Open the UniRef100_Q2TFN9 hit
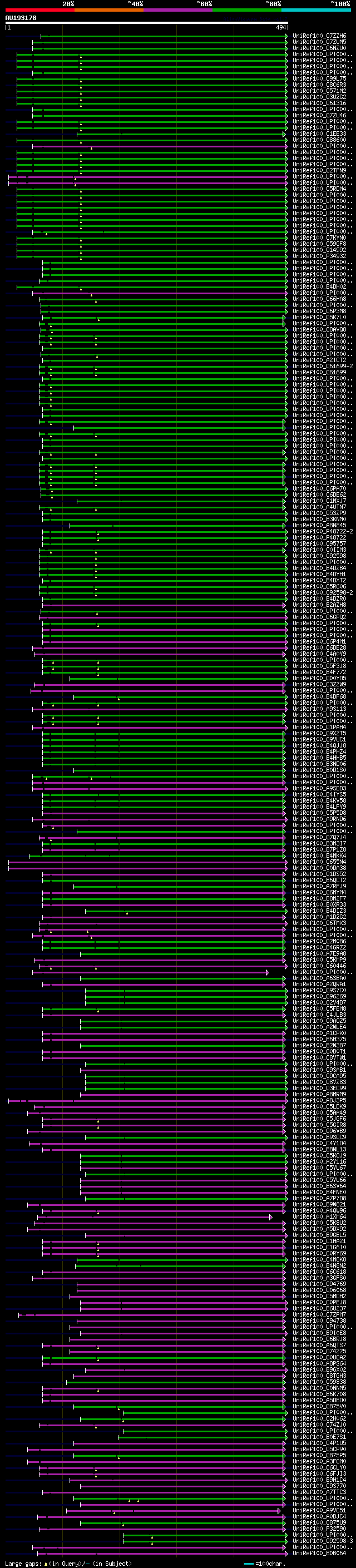This screenshot has height=1568, width=356. click(x=319, y=170)
